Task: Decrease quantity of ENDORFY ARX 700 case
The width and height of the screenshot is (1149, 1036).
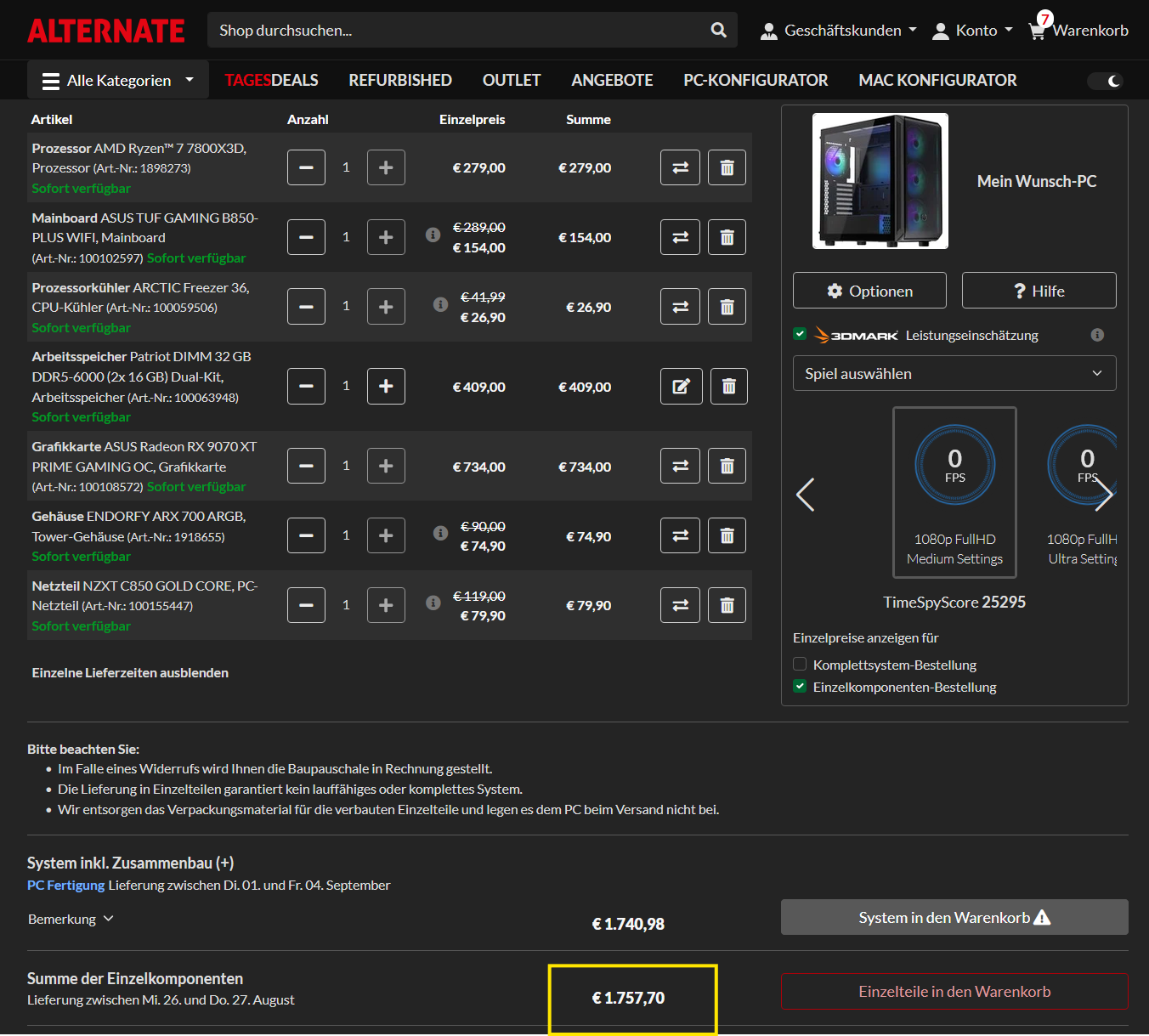Action: click(306, 535)
